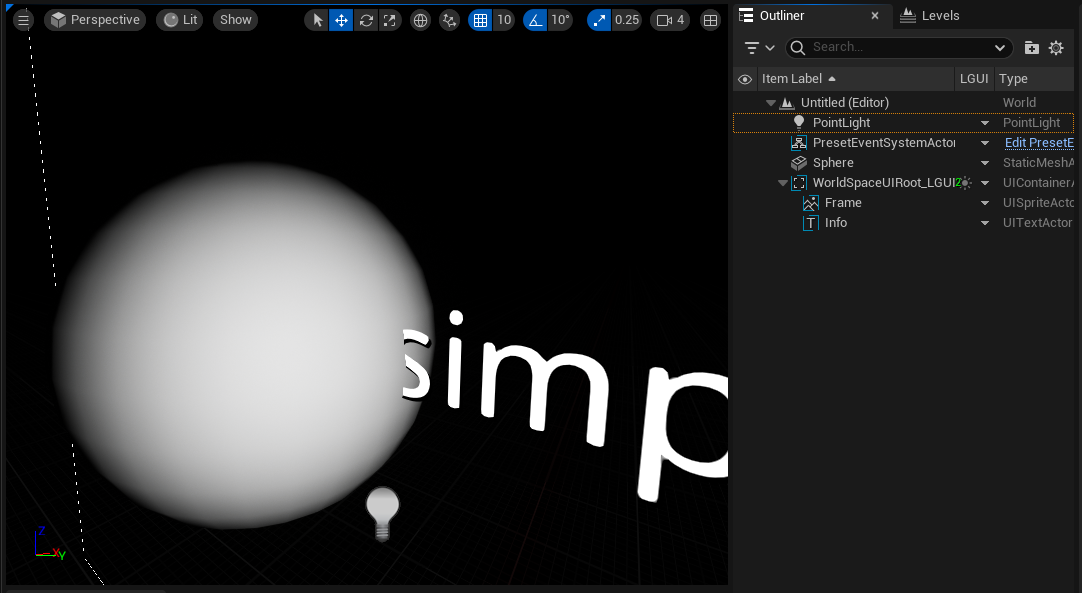Open Outliner settings gear

click(x=1056, y=47)
